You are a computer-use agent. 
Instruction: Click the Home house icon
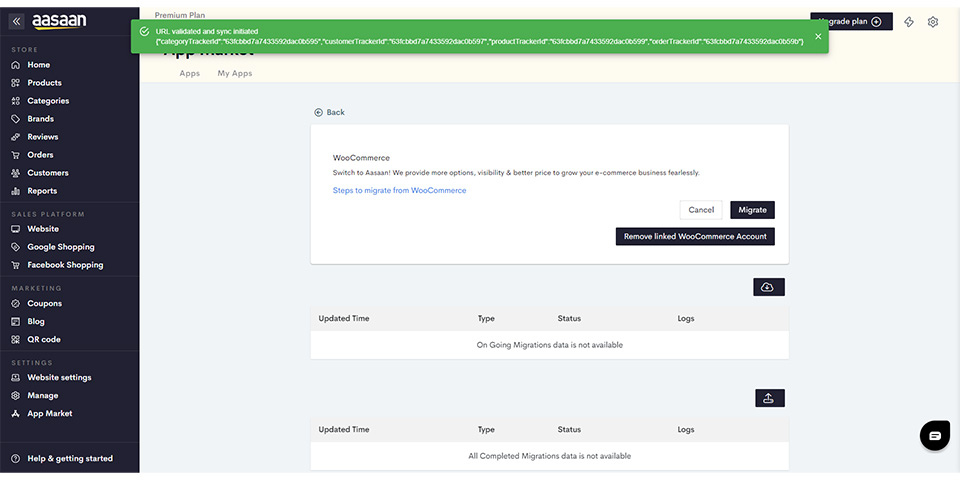point(16,65)
